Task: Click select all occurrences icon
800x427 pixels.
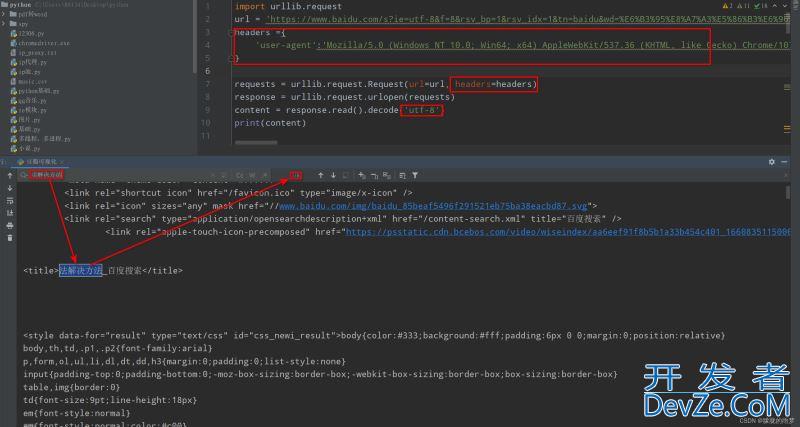Action: [387, 175]
